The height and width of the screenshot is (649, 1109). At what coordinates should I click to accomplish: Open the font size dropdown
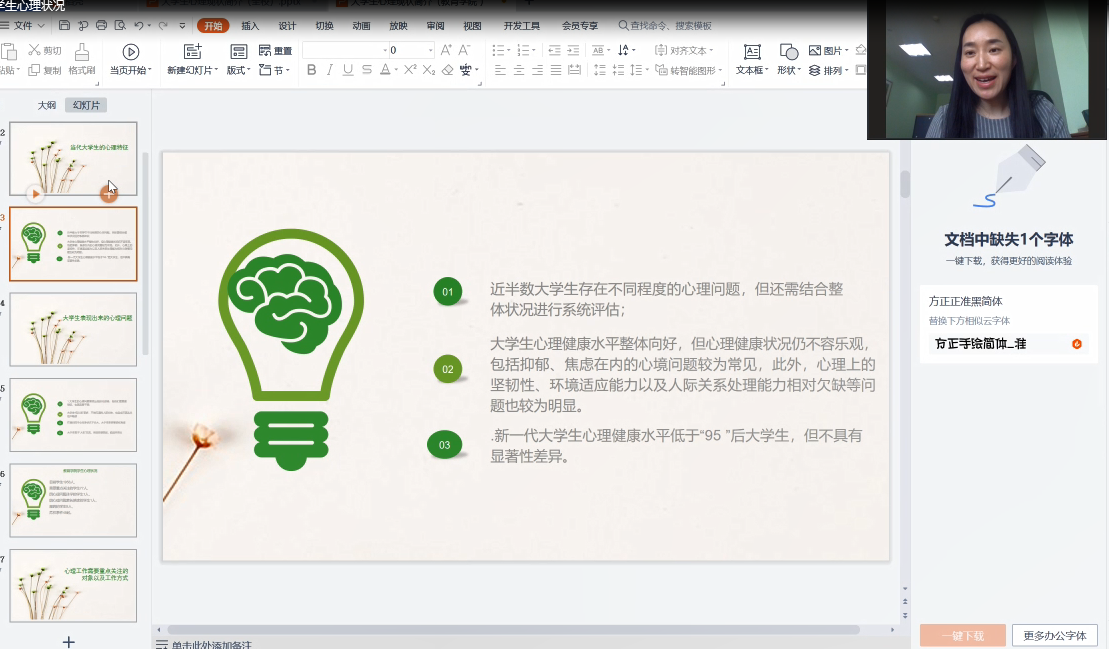click(430, 50)
